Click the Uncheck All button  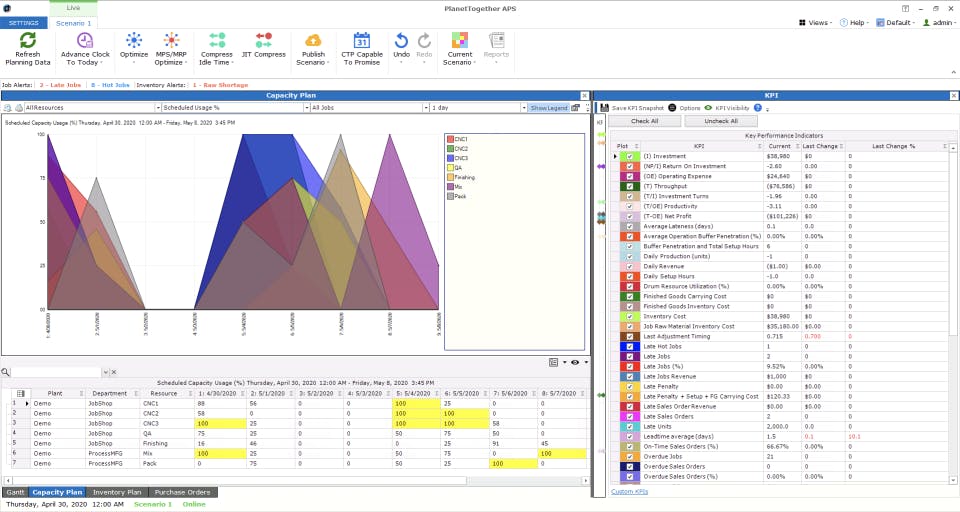pyautogui.click(x=721, y=121)
